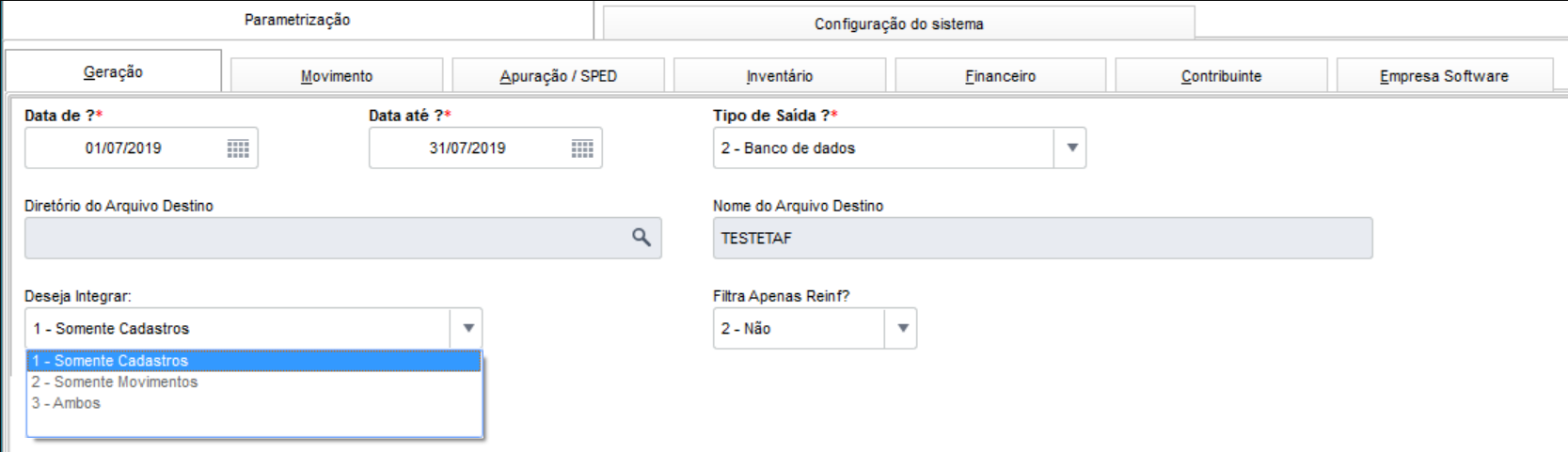The width and height of the screenshot is (1568, 452).
Task: Open the Configuração do sistema tab
Action: (x=898, y=24)
